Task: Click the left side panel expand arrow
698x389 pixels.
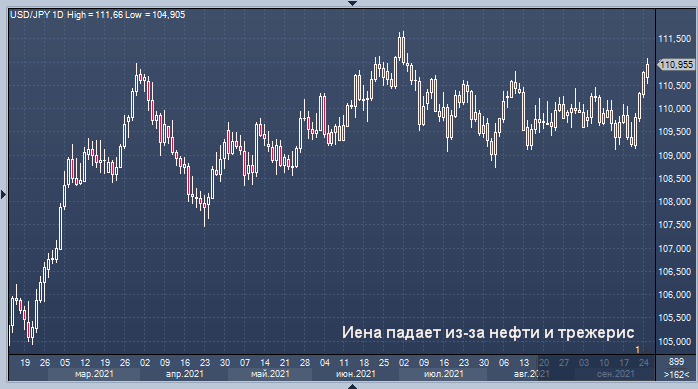Action: [x=3, y=194]
